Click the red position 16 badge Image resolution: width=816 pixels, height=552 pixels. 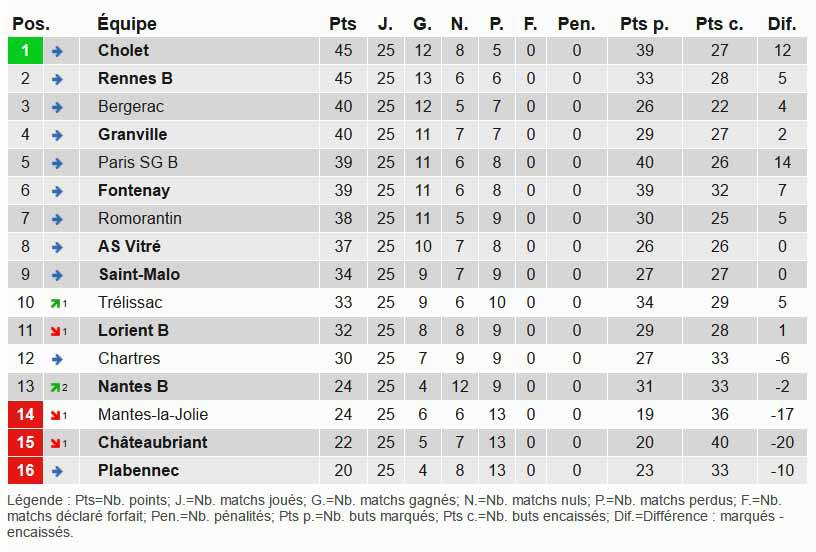pos(25,470)
